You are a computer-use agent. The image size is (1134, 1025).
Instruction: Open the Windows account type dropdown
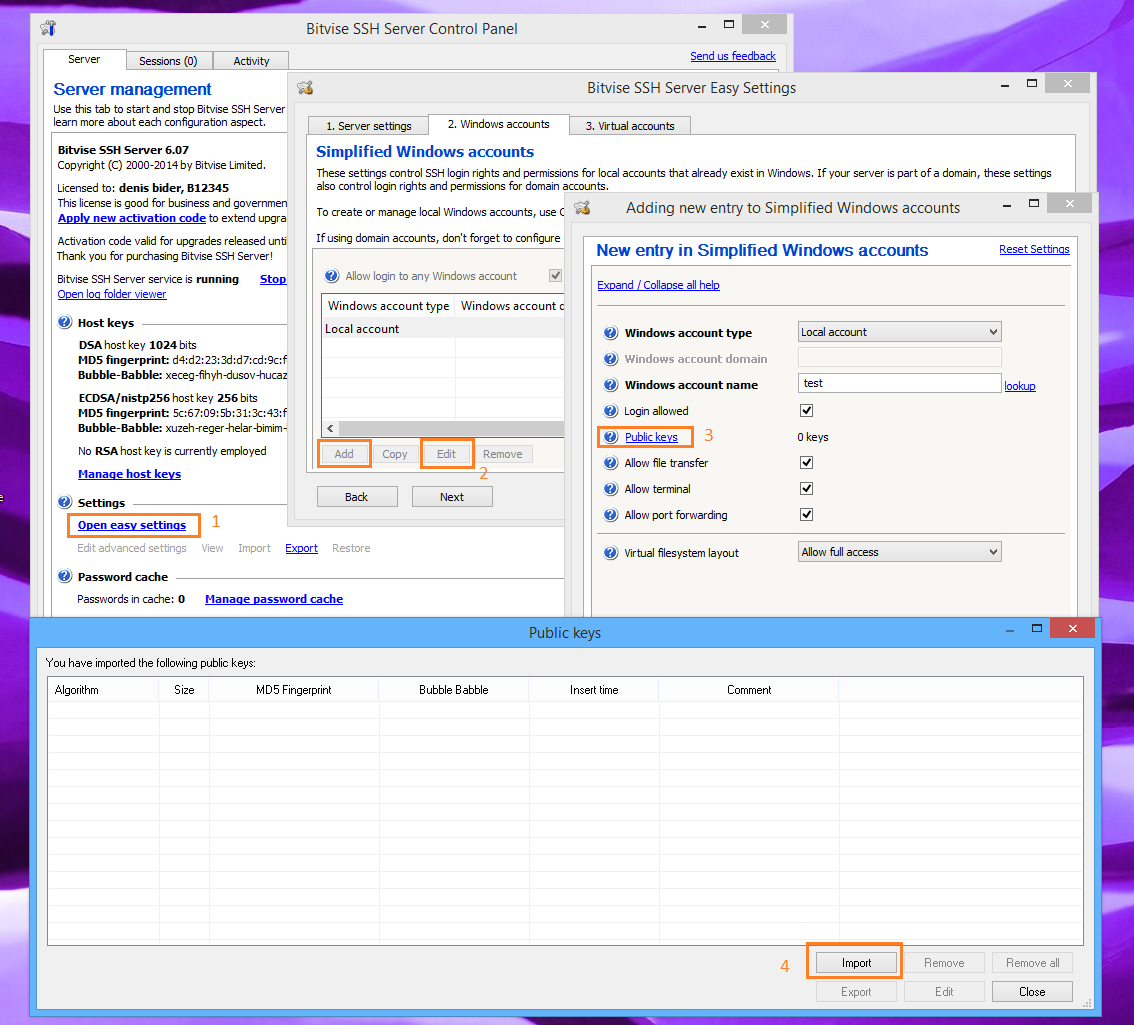point(899,332)
